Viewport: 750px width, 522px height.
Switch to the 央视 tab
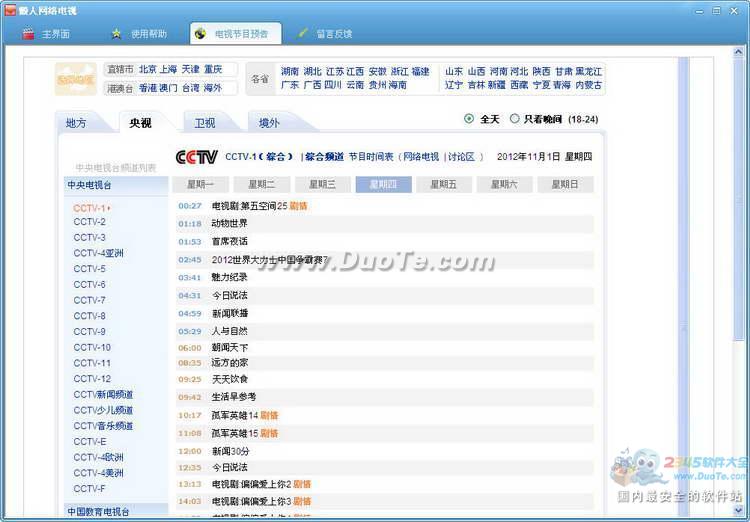tap(141, 123)
